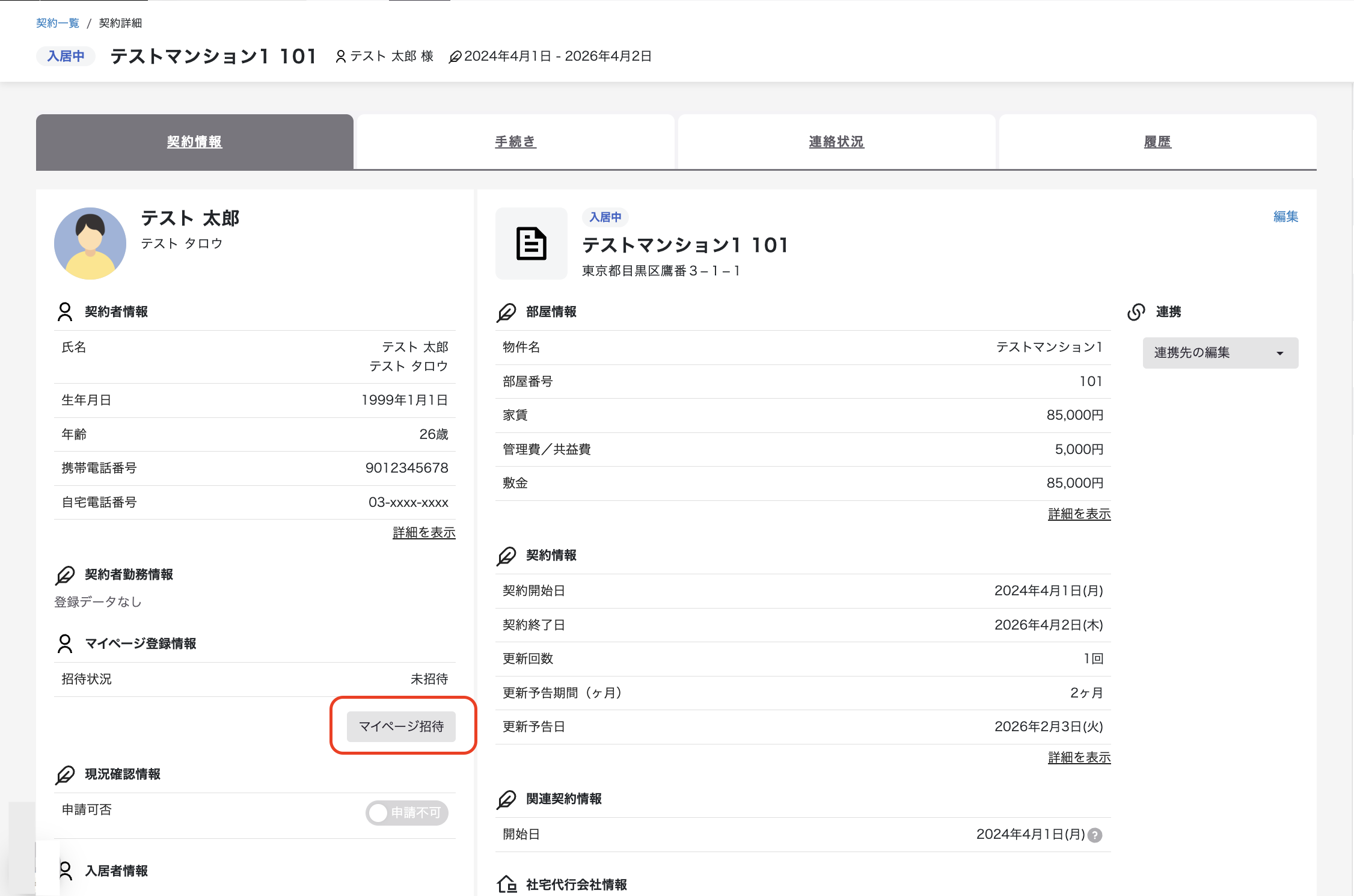Viewport: 1354px width, 896px height.
Task: Show details under right-column 契約情報 table
Action: (1079, 757)
